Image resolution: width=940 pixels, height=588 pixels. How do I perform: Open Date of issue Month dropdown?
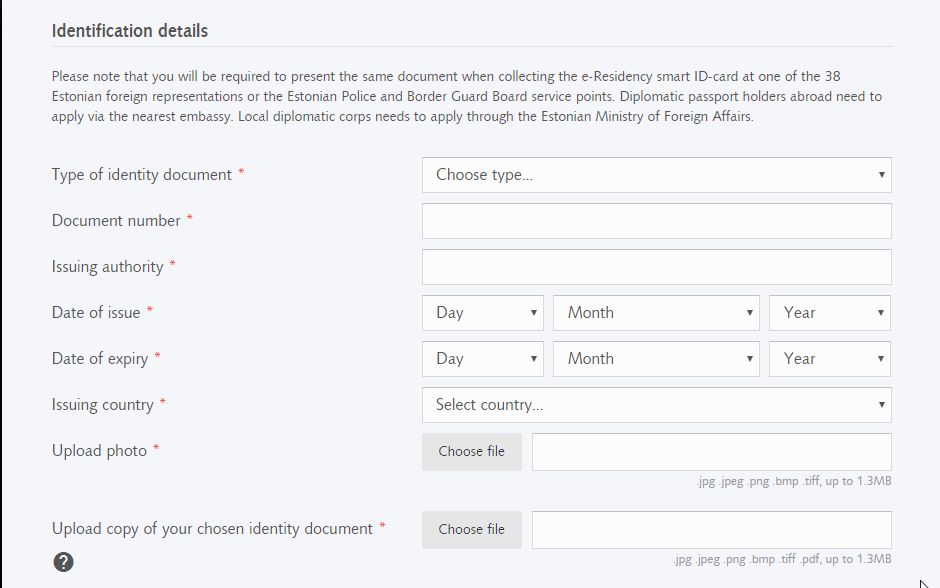(656, 313)
